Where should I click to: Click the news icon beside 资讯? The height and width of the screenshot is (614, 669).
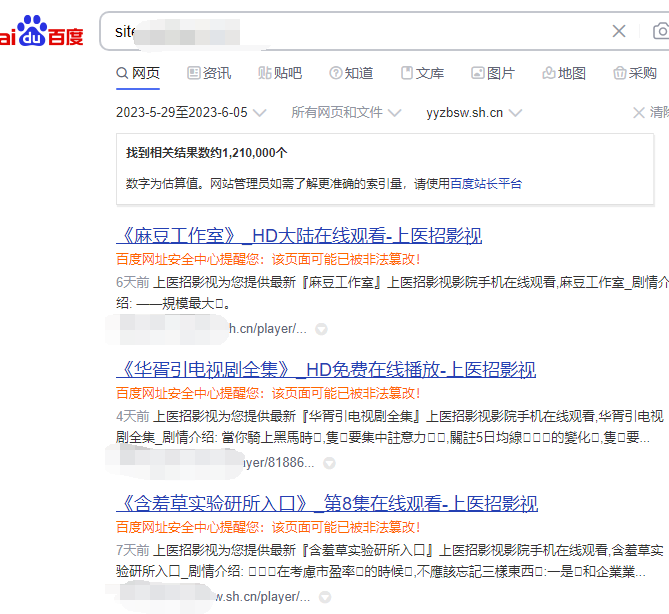pos(193,73)
